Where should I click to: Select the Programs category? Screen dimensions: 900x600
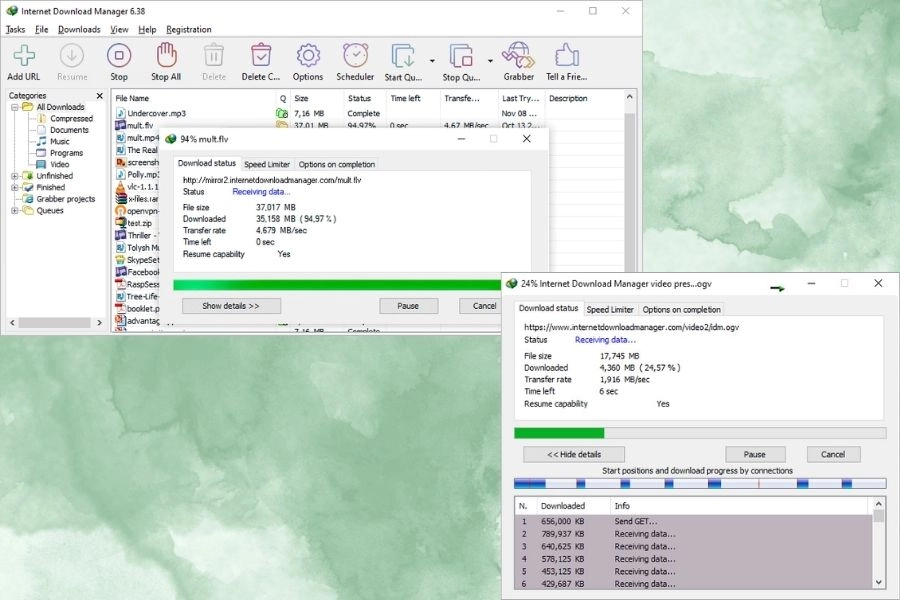(67, 153)
